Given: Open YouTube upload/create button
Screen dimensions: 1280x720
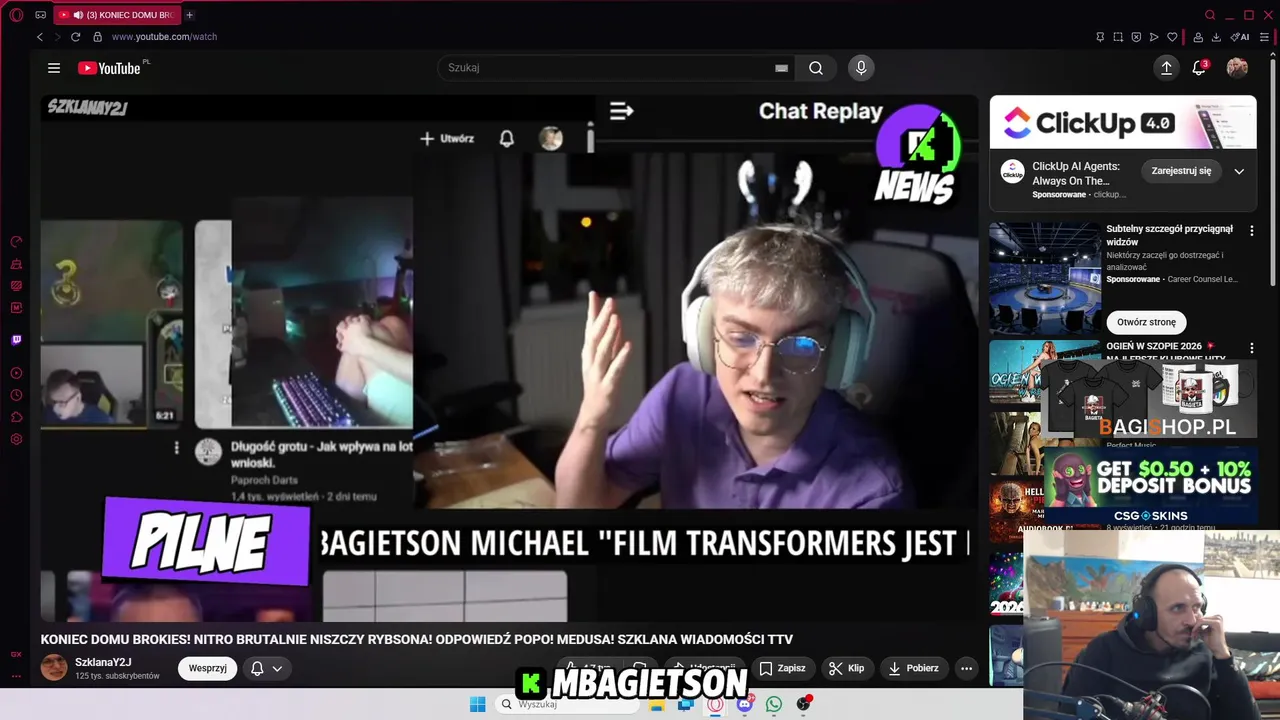Looking at the screenshot, I should point(1166,68).
